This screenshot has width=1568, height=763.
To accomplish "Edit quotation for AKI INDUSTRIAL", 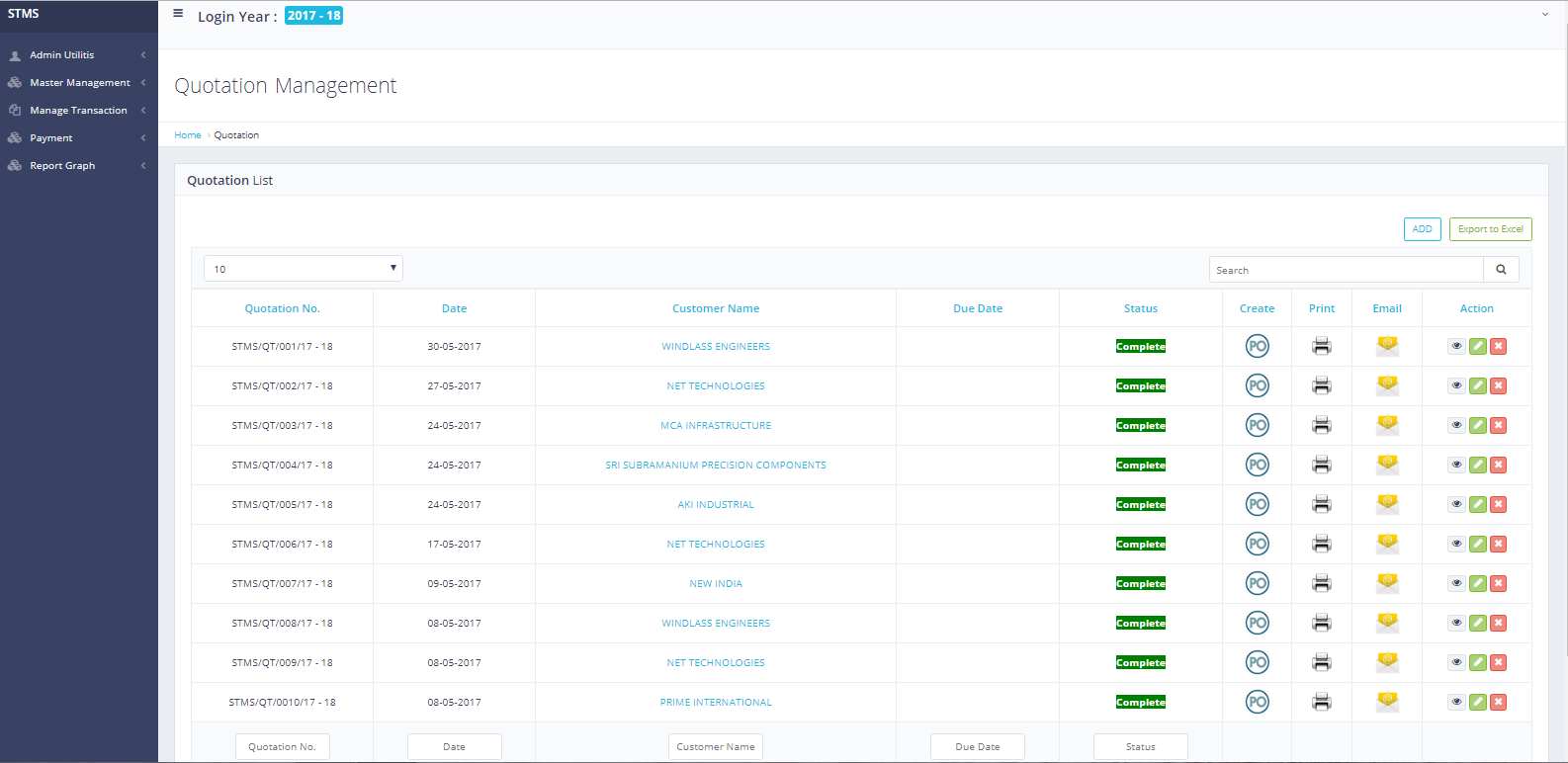I will coord(1477,504).
